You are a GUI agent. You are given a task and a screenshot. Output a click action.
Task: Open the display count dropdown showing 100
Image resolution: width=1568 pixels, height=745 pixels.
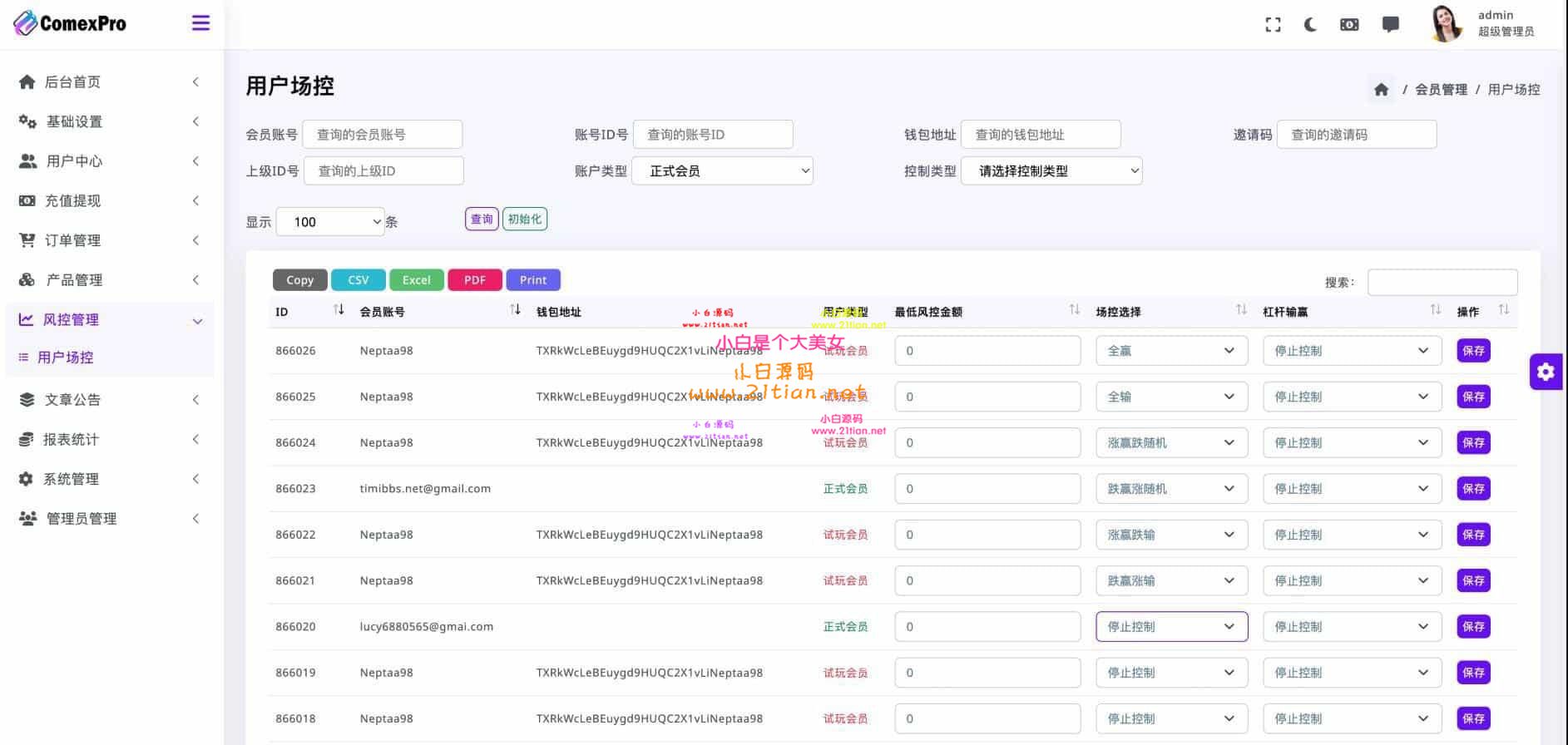pos(330,221)
